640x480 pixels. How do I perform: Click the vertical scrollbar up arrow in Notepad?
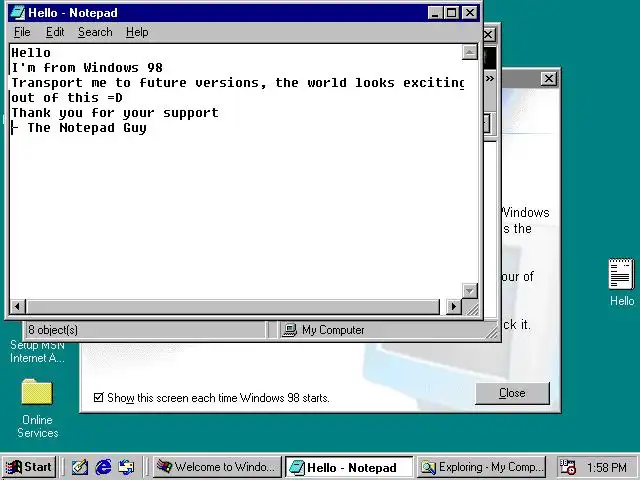(x=470, y=52)
